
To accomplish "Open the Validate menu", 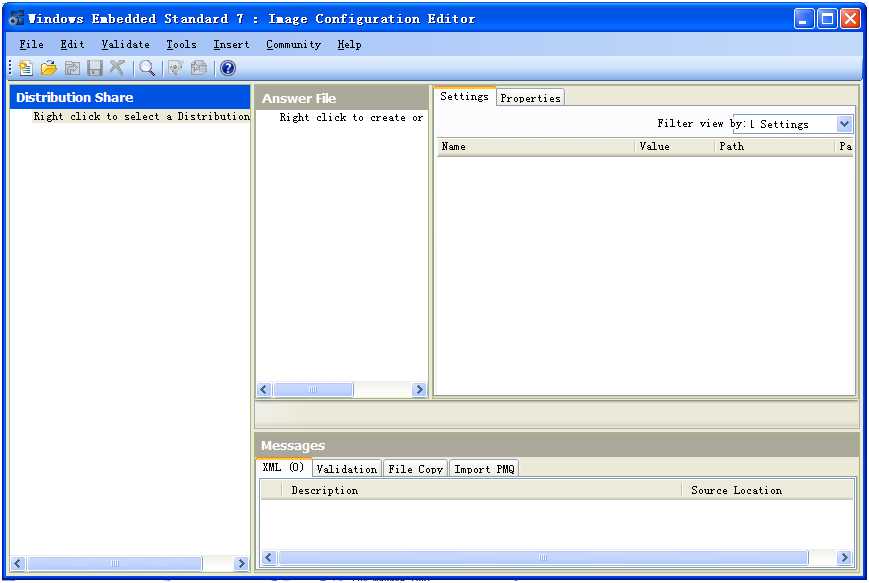I will (x=125, y=44).
